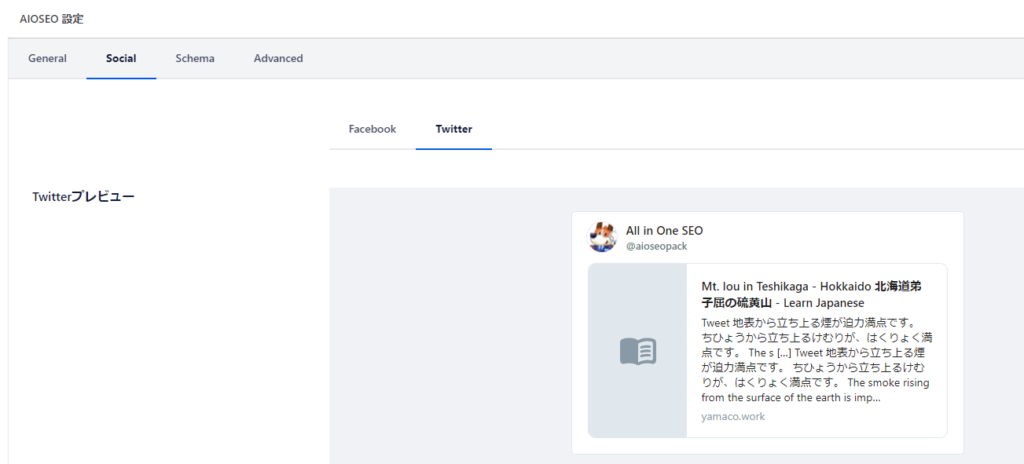Click the Twitterプレビュー label
1024x464 pixels.
coord(84,196)
